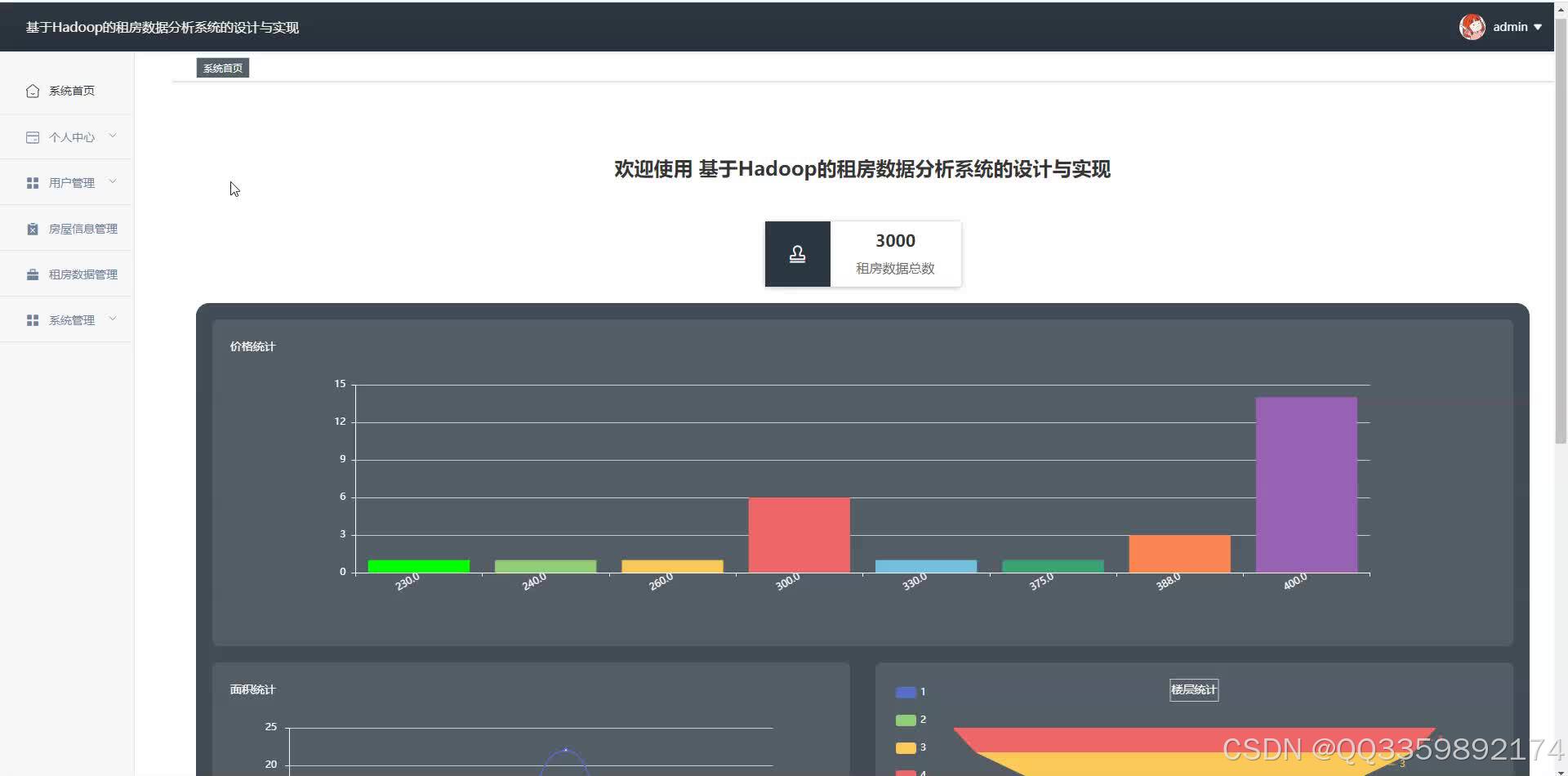
Task: Expand the 个人中心 chevron
Action: pyautogui.click(x=113, y=136)
